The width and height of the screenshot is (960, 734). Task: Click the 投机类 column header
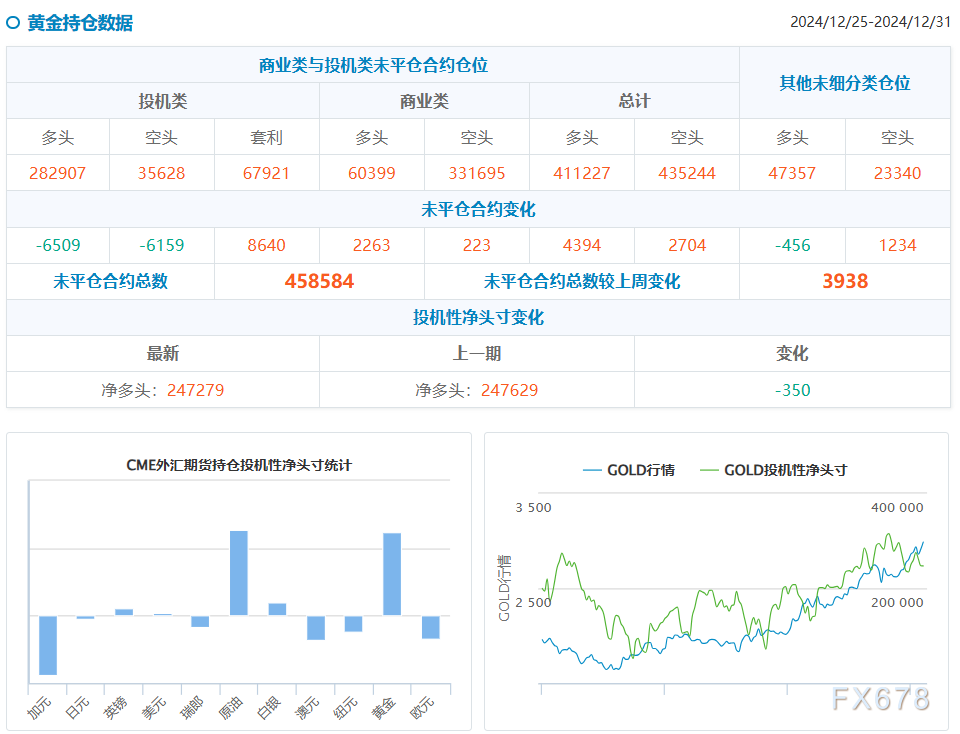click(160, 100)
